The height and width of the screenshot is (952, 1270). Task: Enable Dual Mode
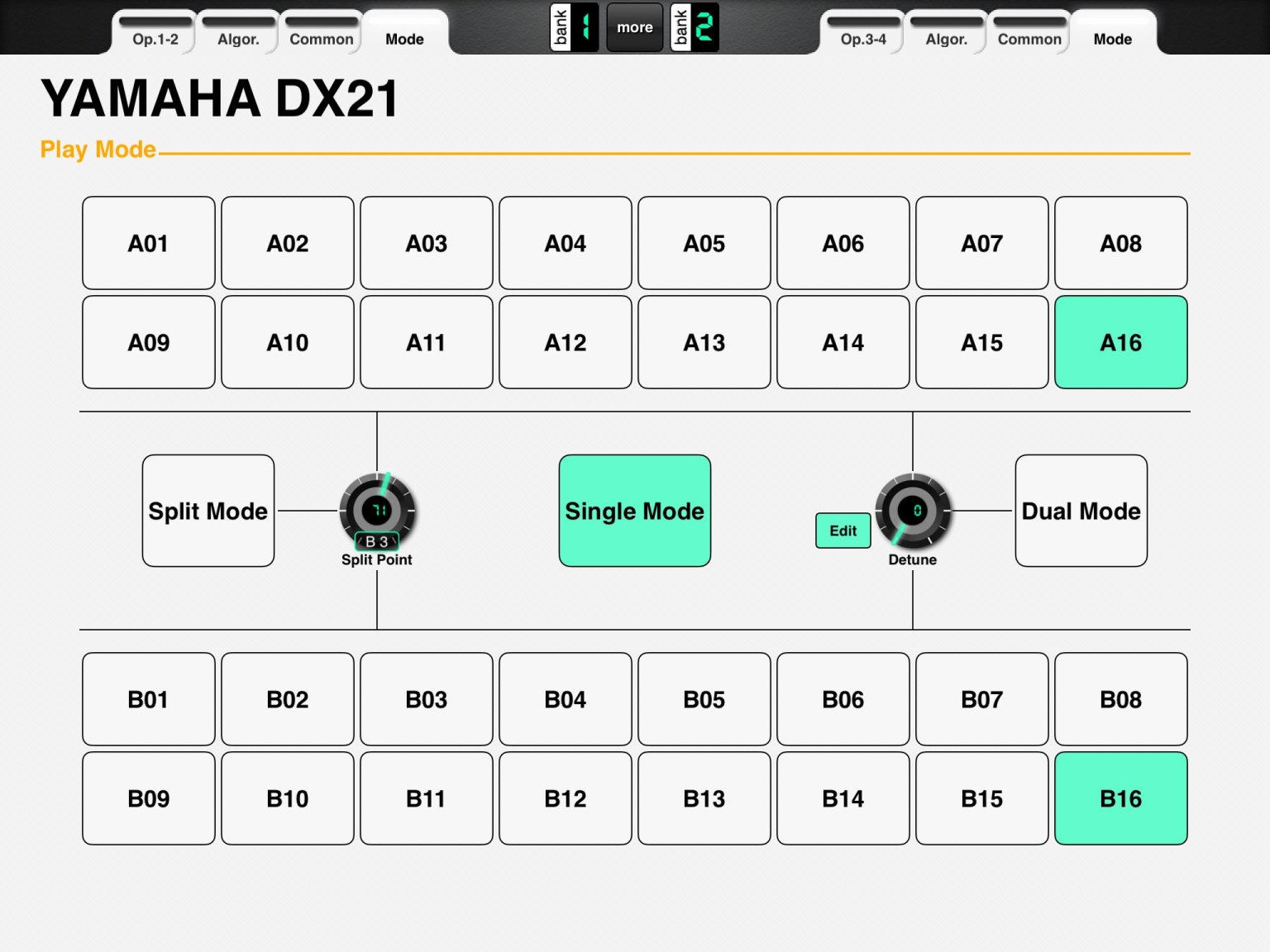pos(1081,511)
